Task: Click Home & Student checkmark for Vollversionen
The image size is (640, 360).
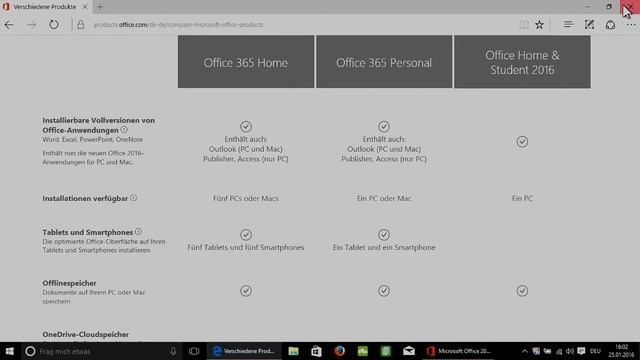Action: (522, 142)
